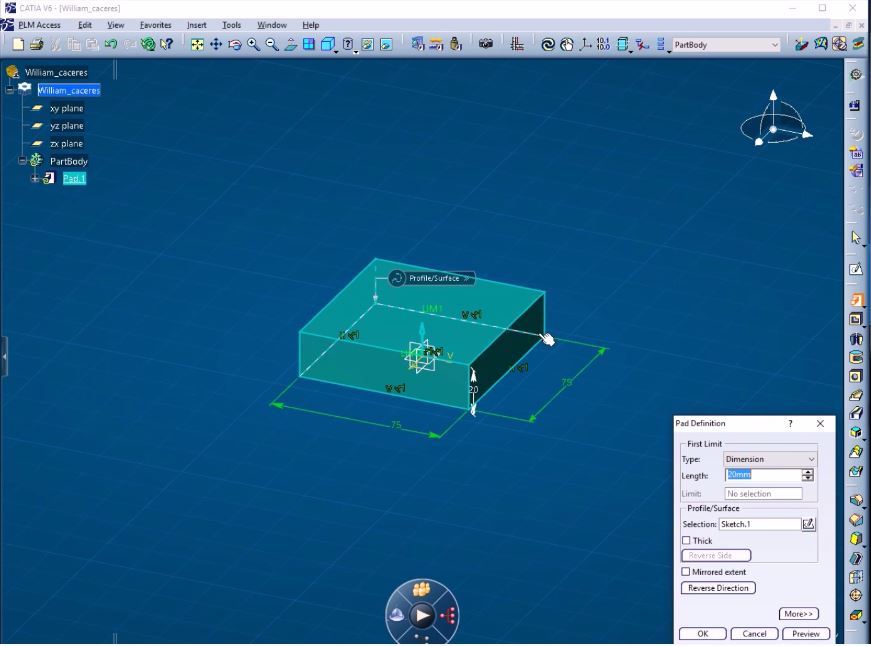
Task: Select the Pan view tool
Action: click(x=216, y=44)
